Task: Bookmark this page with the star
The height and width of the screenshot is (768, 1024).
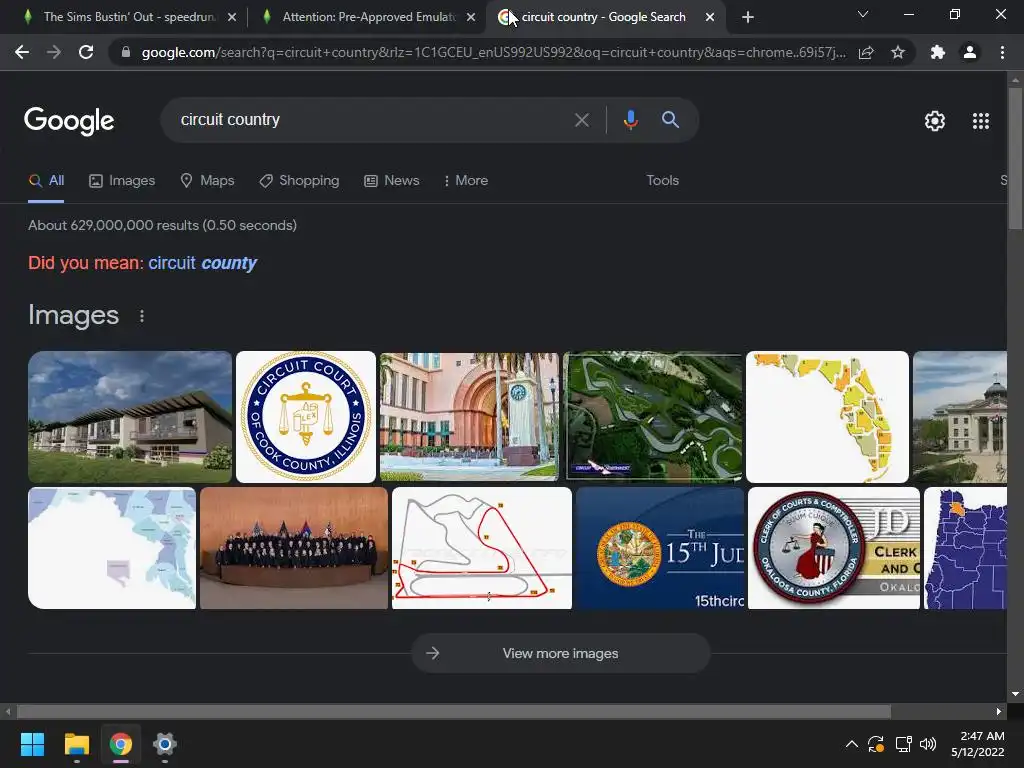Action: [x=898, y=52]
